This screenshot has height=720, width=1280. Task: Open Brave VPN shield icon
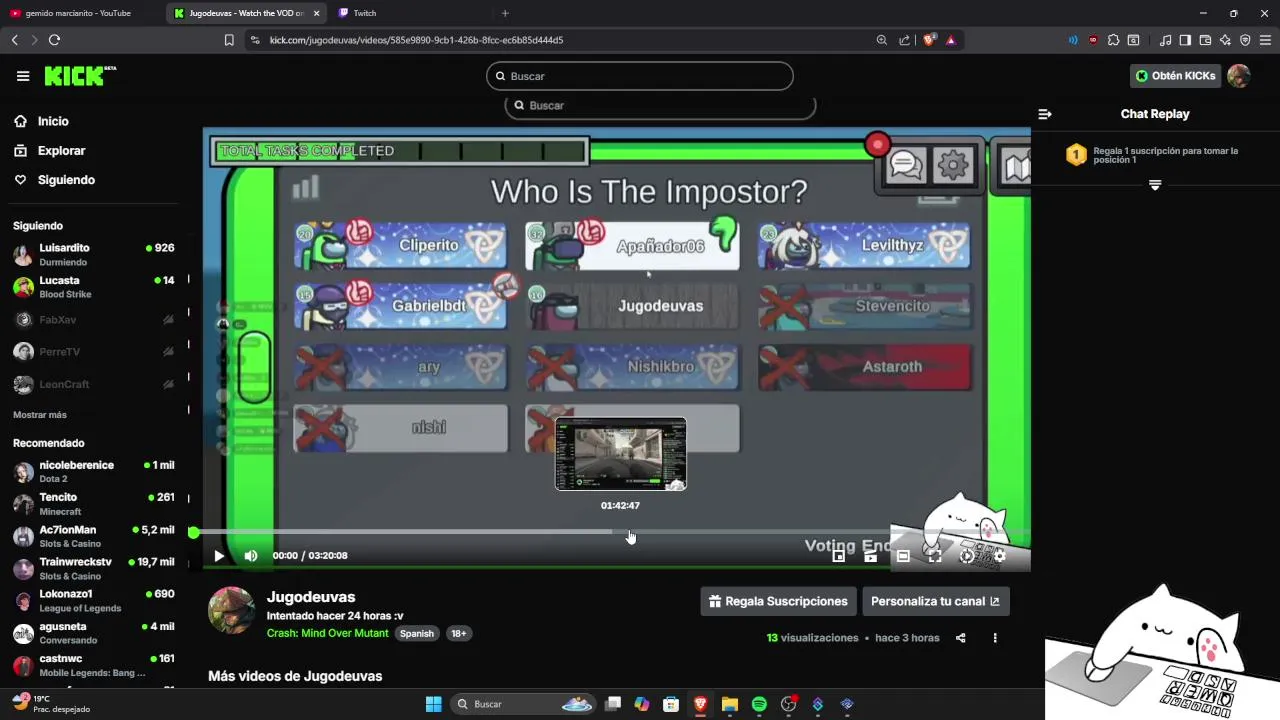1245,40
